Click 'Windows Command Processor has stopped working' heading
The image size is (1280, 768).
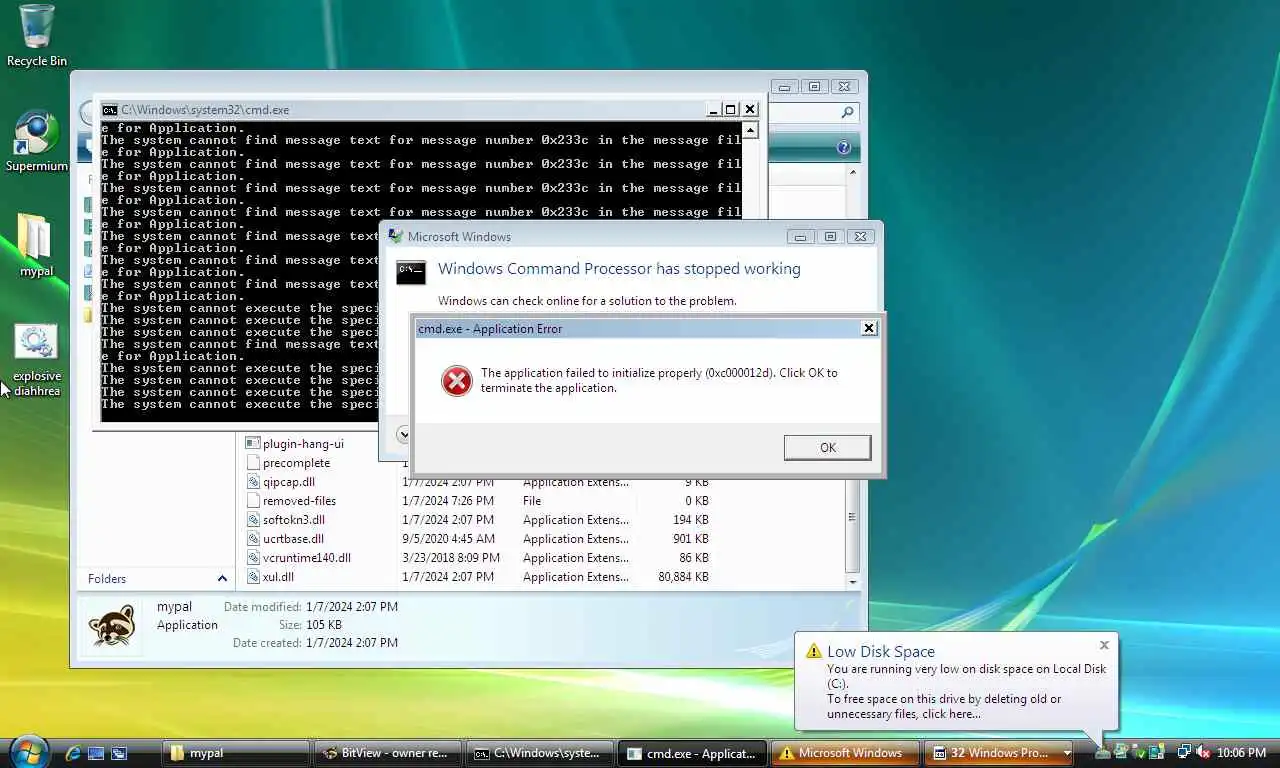(x=619, y=269)
